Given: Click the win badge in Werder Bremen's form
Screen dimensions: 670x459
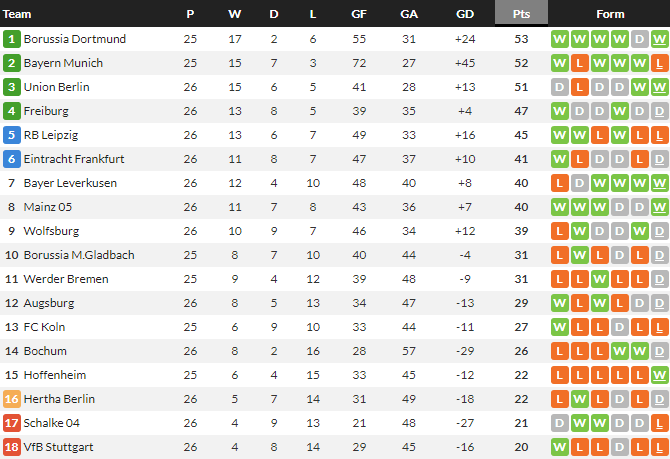Looking at the screenshot, I should [x=600, y=279].
